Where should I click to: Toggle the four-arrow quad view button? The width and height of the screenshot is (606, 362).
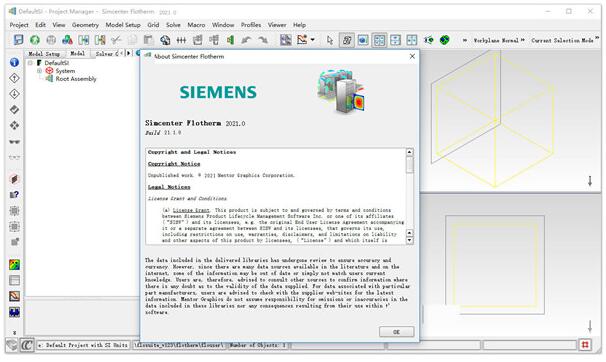tap(412, 40)
